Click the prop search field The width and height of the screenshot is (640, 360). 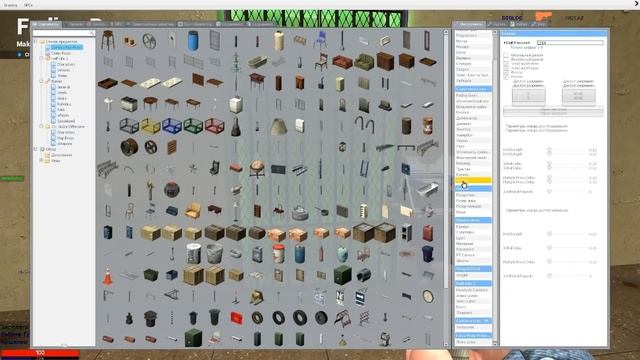tap(64, 33)
